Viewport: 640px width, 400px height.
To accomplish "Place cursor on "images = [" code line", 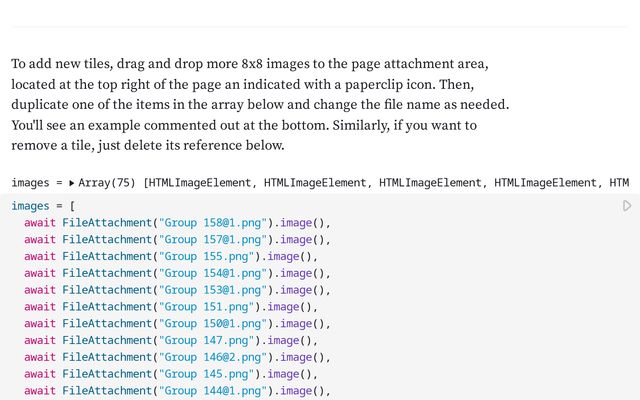I will click(43, 206).
